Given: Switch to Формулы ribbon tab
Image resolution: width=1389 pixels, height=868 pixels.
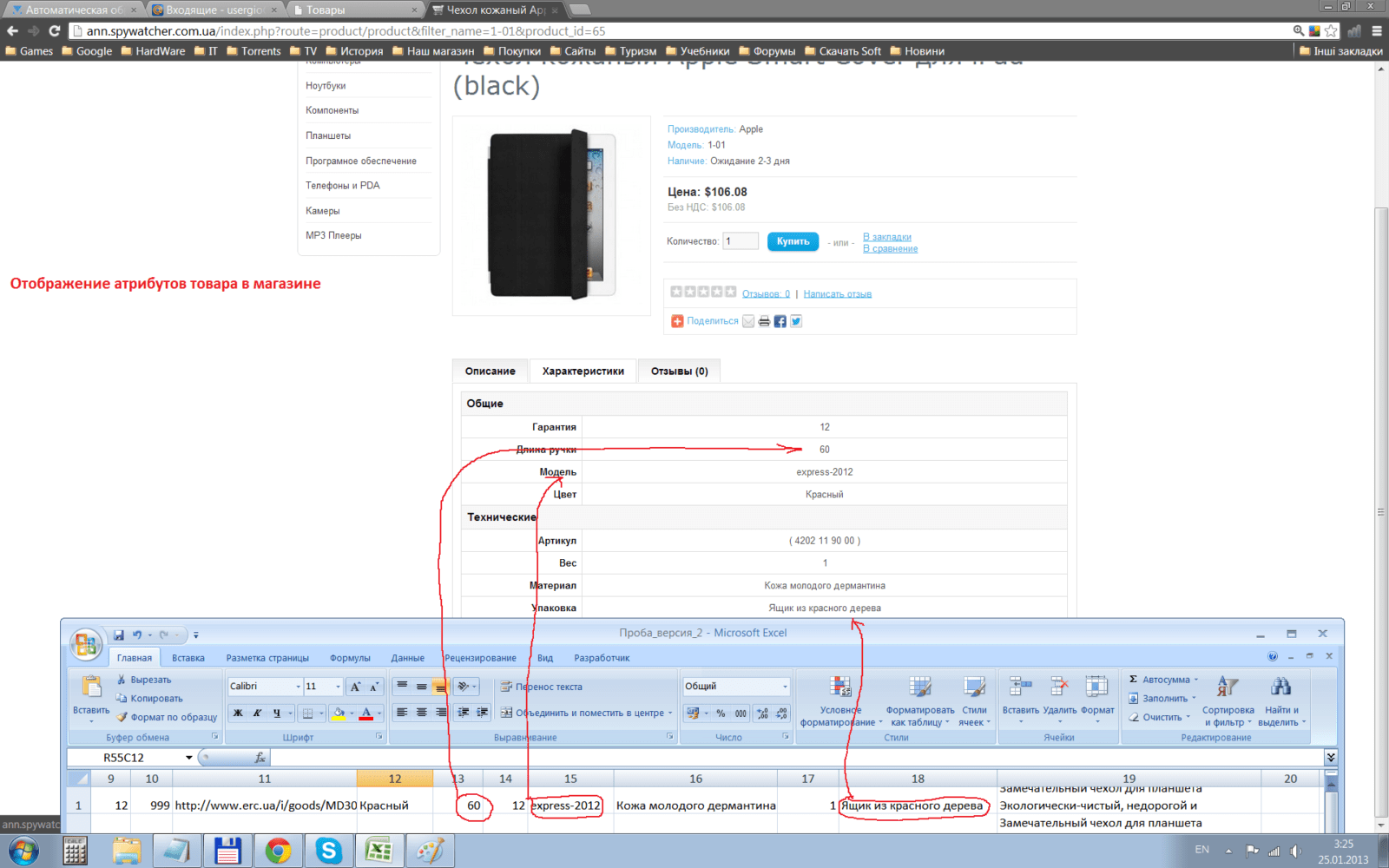Looking at the screenshot, I should (350, 658).
